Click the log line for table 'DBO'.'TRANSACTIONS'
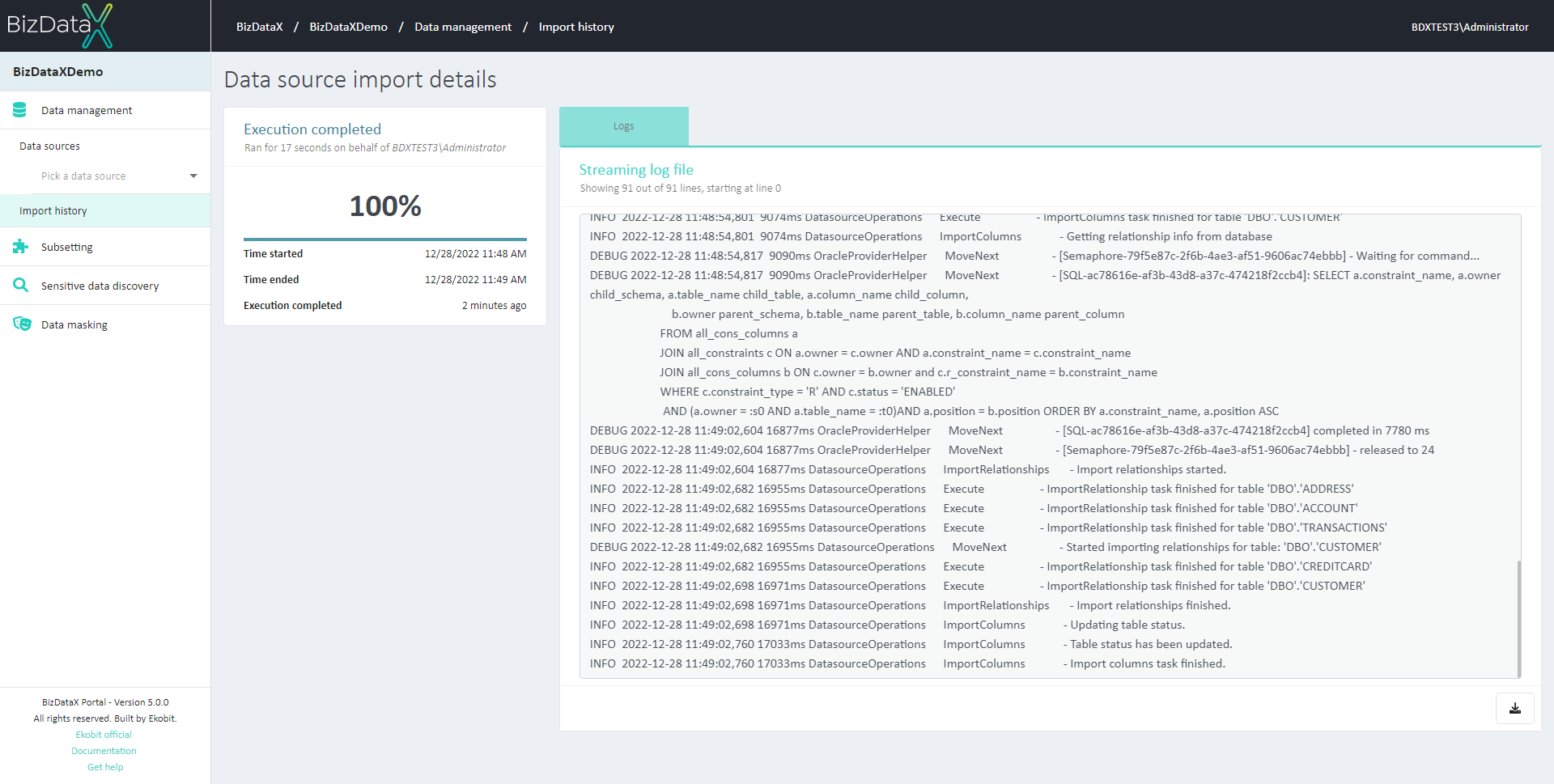The height and width of the screenshot is (784, 1554). (988, 528)
